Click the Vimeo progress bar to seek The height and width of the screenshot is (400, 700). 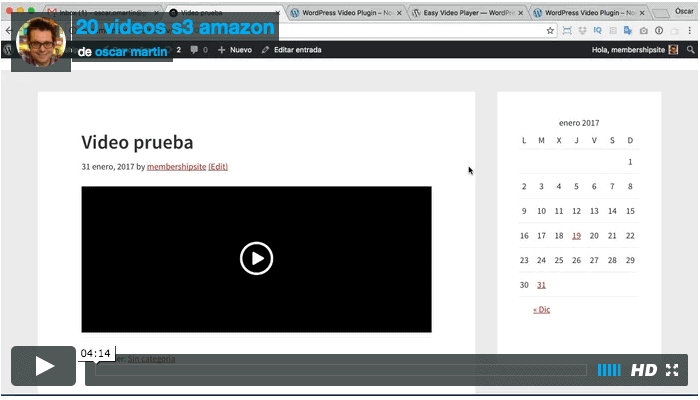point(341,370)
